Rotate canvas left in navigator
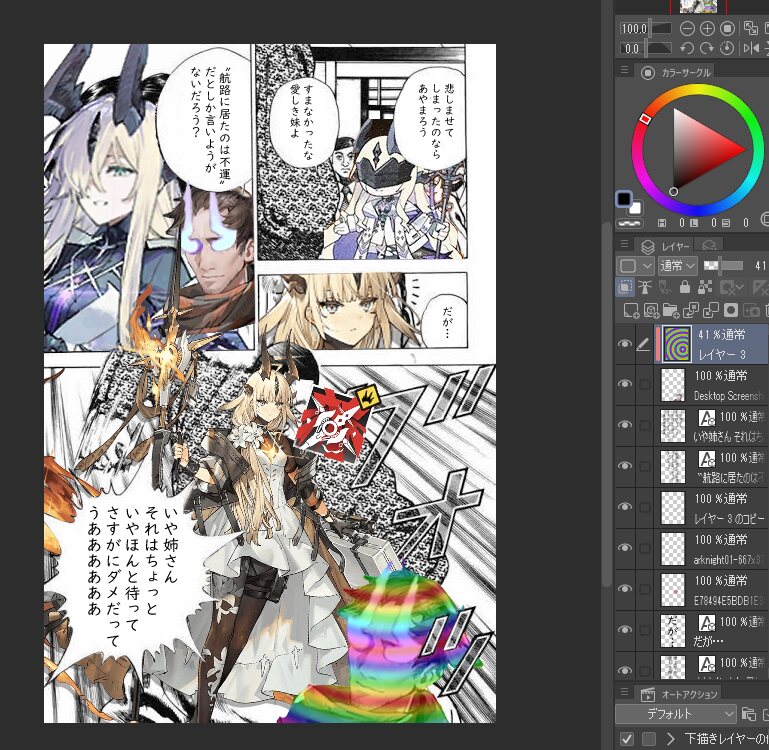The height and width of the screenshot is (750, 769). [x=687, y=48]
